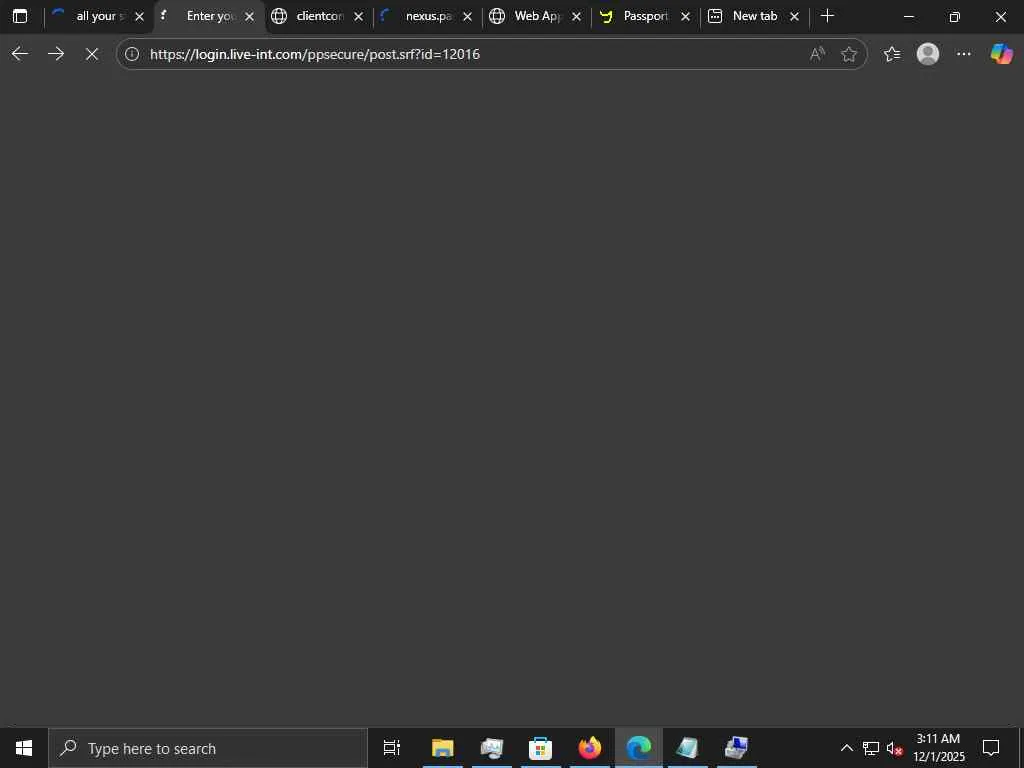
Task: Go back to the previous page
Action: pyautogui.click(x=20, y=54)
